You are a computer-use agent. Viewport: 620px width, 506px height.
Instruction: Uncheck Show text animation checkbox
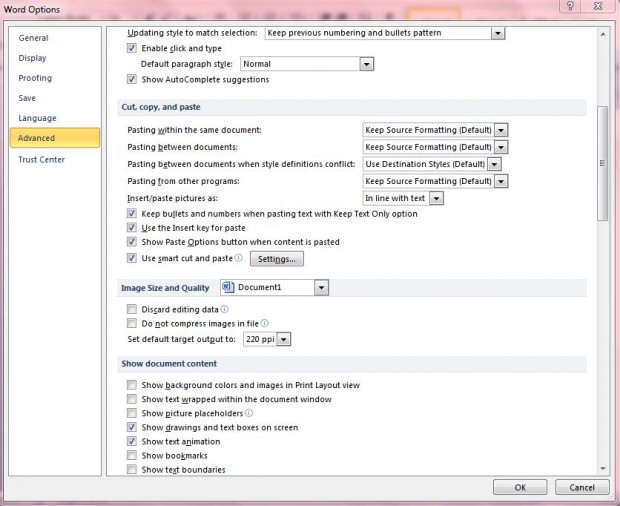(132, 441)
